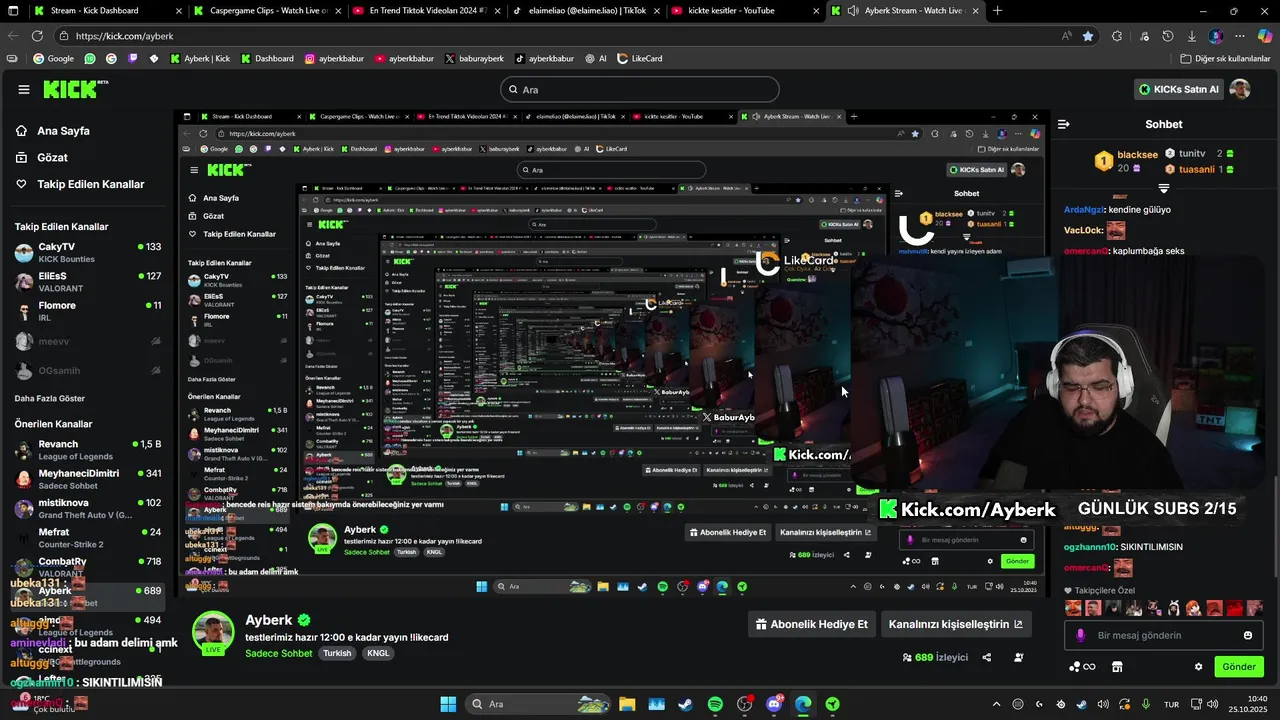Click the Windows taskbar Ara search box
Screen dimensions: 1280x720
point(538,704)
